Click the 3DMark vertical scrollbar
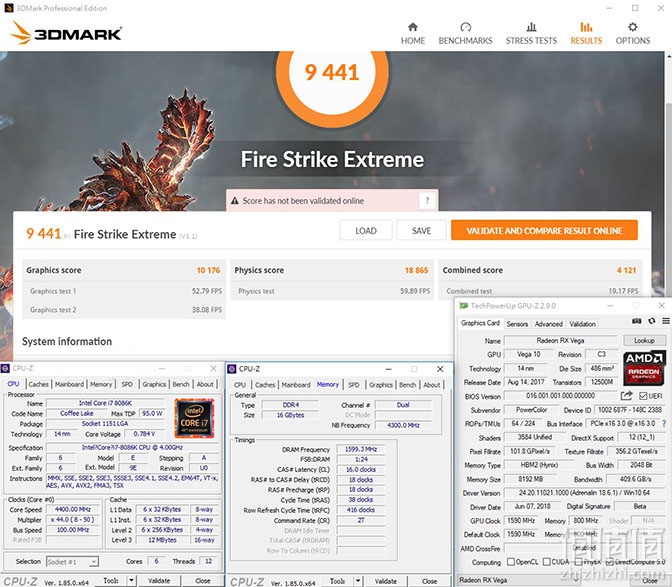Viewport: 672px width, 587px height. pyautogui.click(x=669, y=174)
